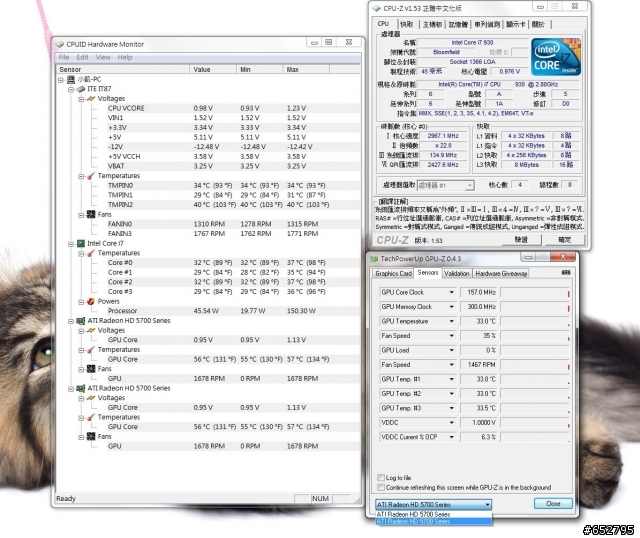Open File menu in Hardware Monitor
640x538 pixels.
64,57
